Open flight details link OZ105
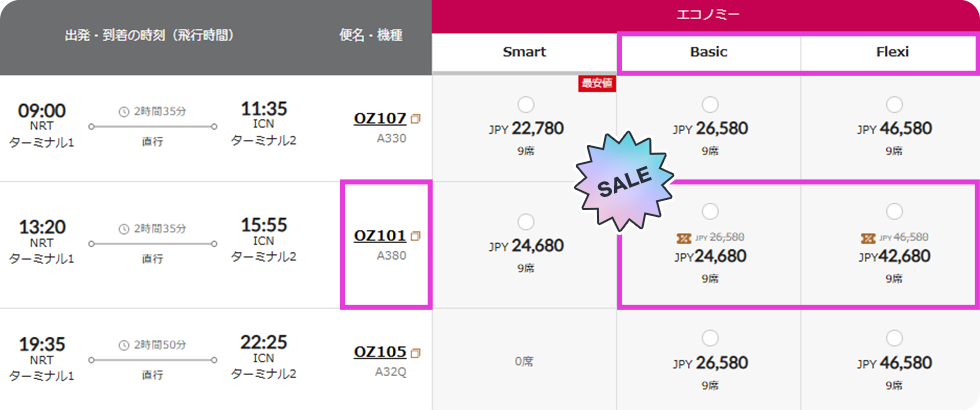Screen dimensions: 980x410 (380, 352)
